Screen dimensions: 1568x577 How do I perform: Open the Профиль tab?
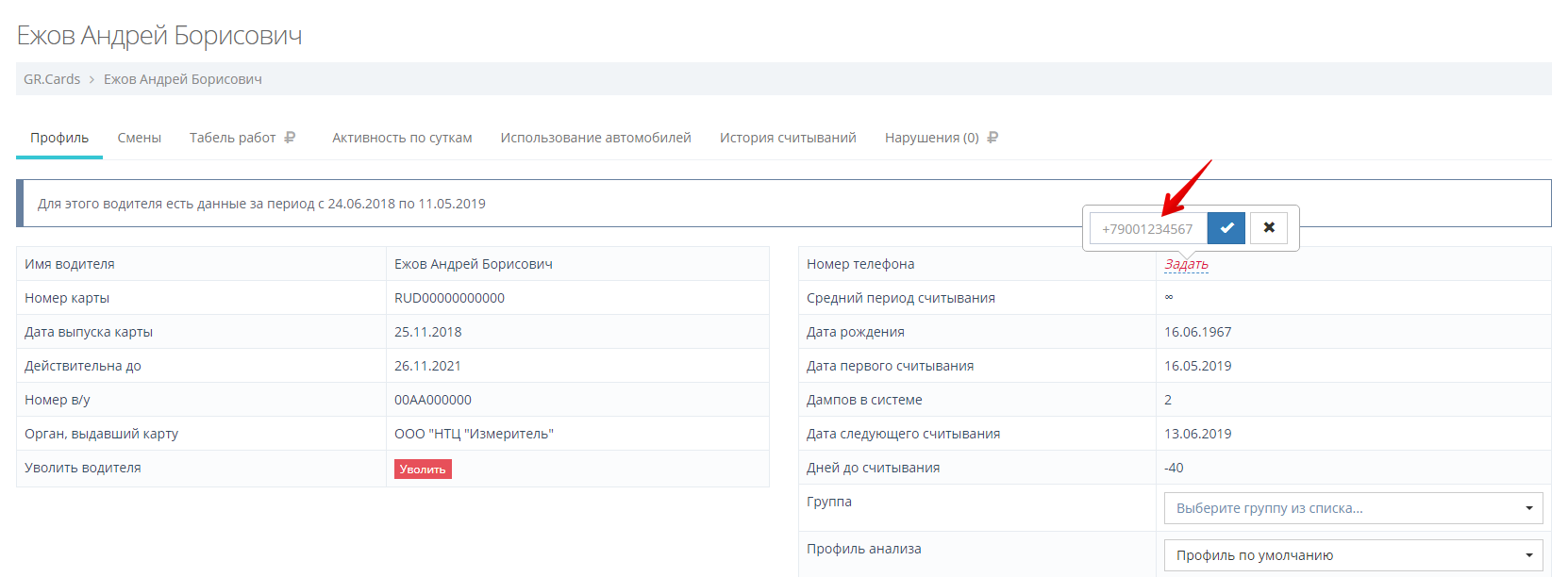[59, 138]
